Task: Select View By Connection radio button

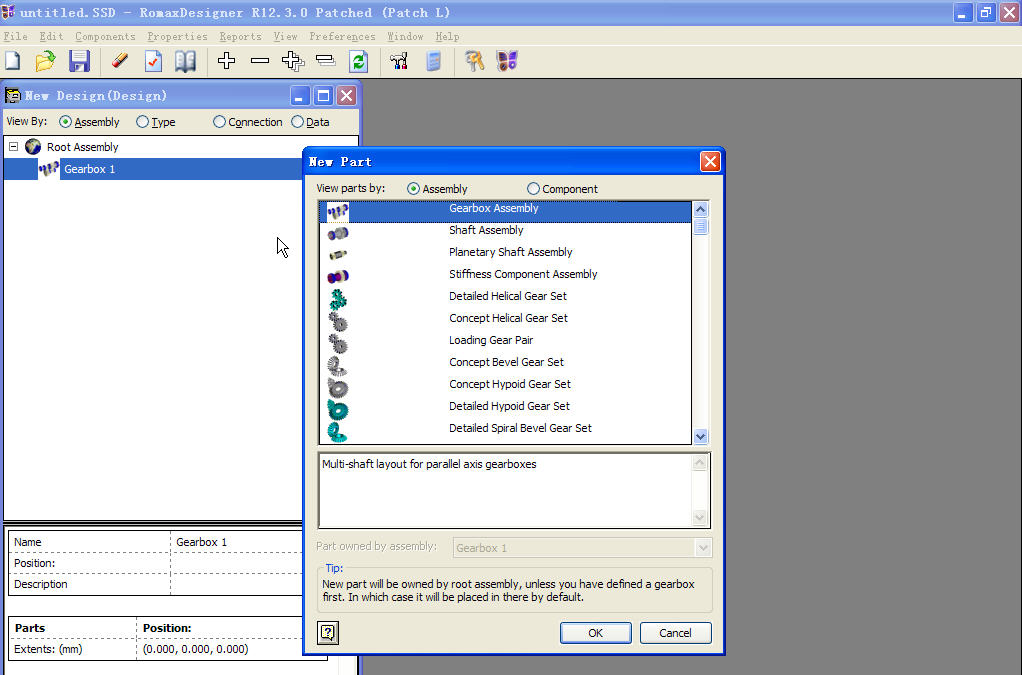Action: pyautogui.click(x=219, y=122)
